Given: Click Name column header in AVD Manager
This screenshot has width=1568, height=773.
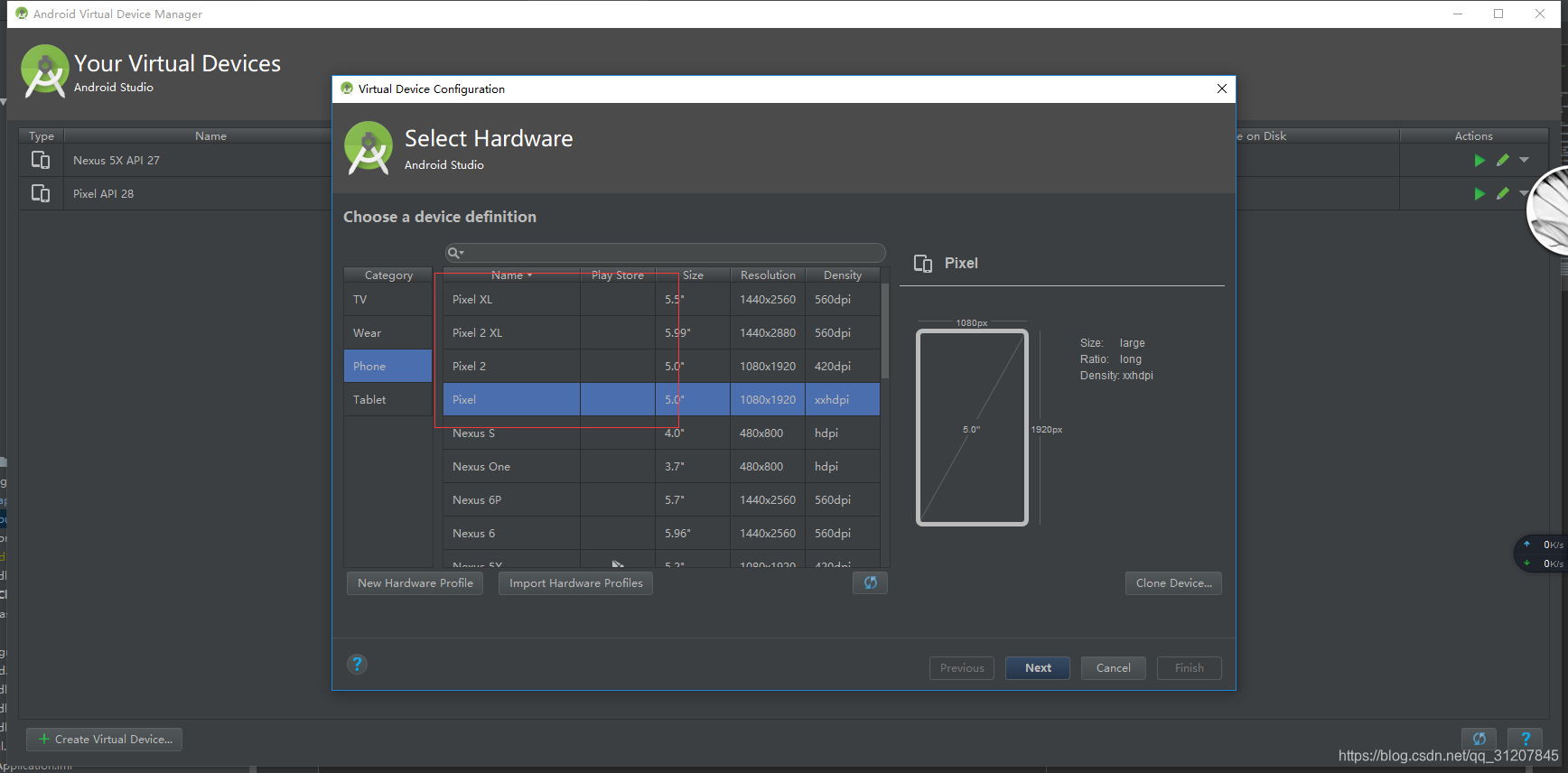Looking at the screenshot, I should 210,135.
